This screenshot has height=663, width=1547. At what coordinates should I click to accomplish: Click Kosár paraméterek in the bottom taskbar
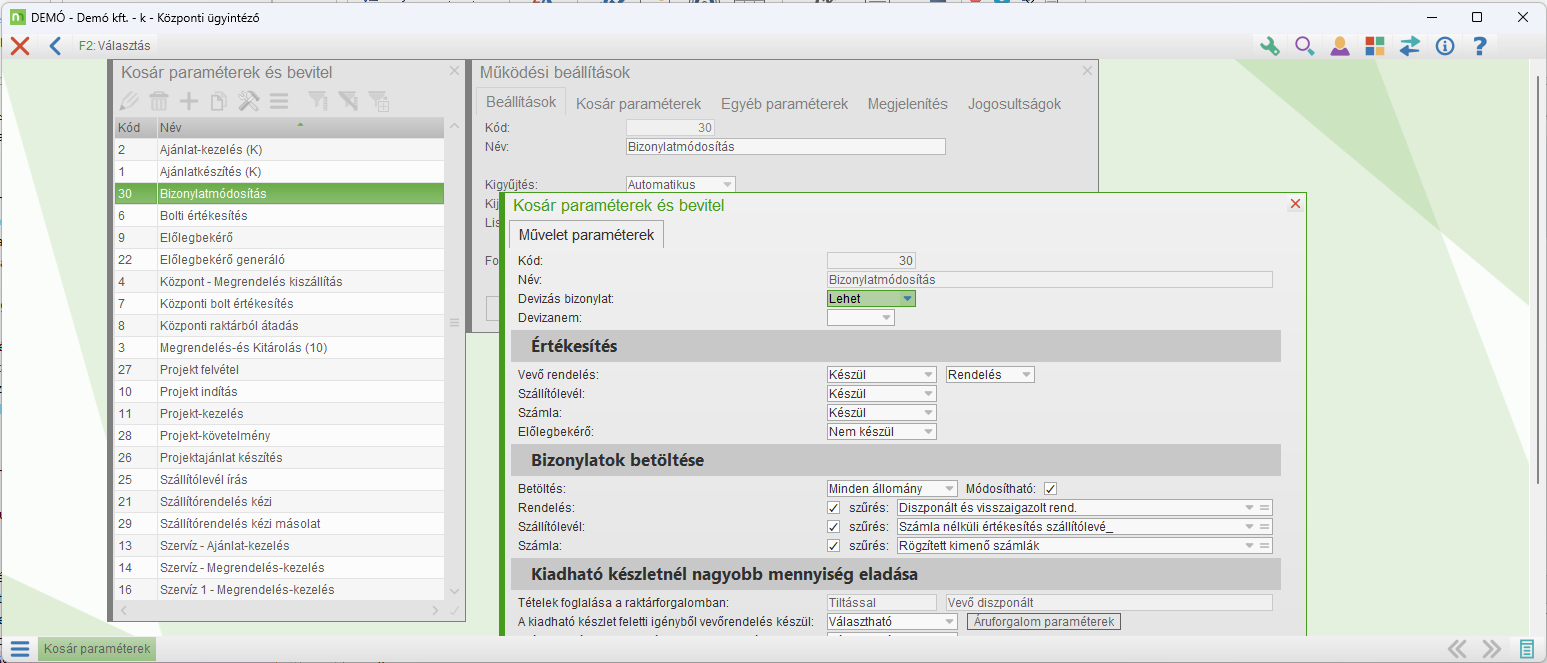pos(97,649)
